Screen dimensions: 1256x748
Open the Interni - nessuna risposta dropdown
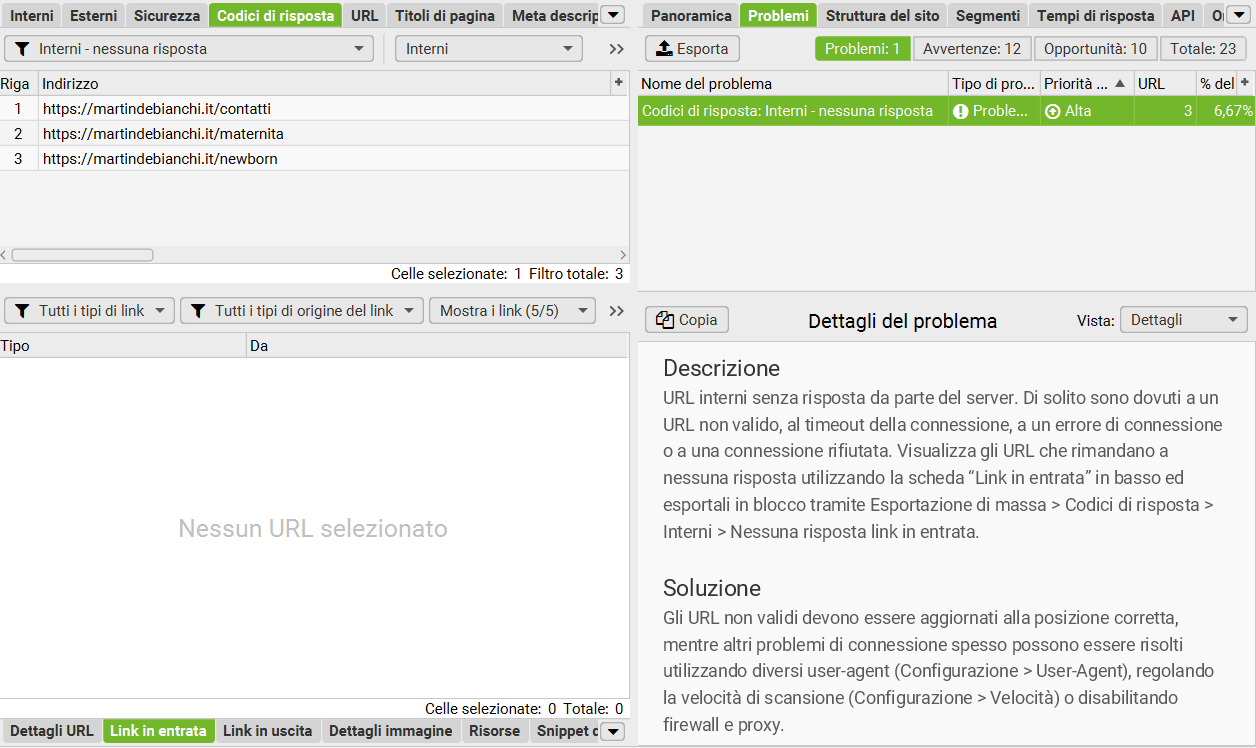coord(189,49)
